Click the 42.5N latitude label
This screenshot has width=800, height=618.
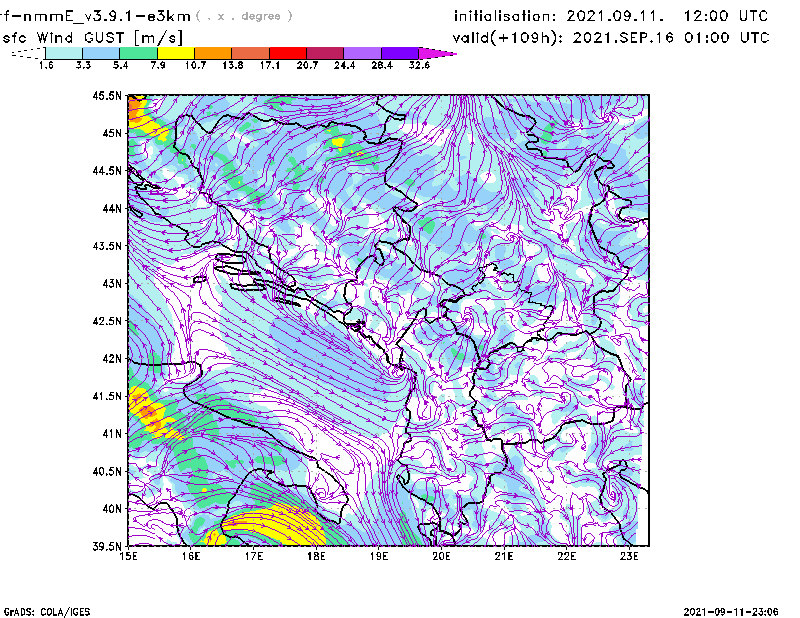[x=107, y=321]
